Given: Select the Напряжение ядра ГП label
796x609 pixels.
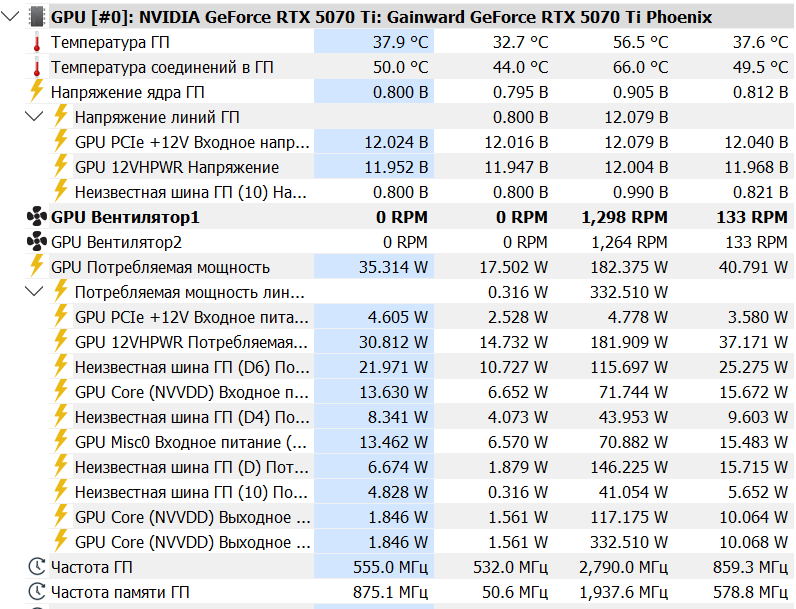Looking at the screenshot, I should coord(127,92).
